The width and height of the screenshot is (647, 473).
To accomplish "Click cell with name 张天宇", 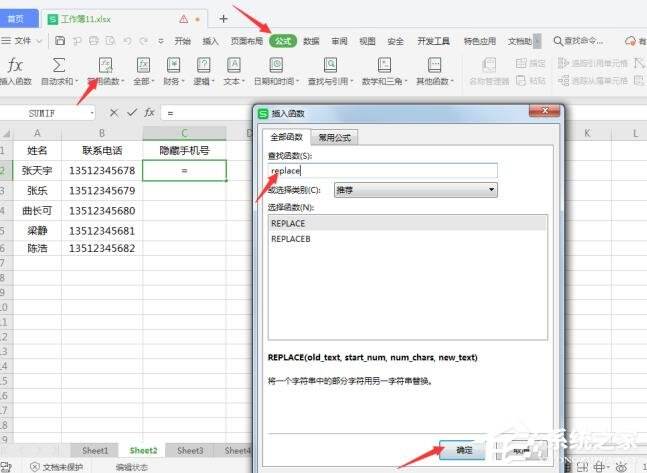I will coord(37,170).
